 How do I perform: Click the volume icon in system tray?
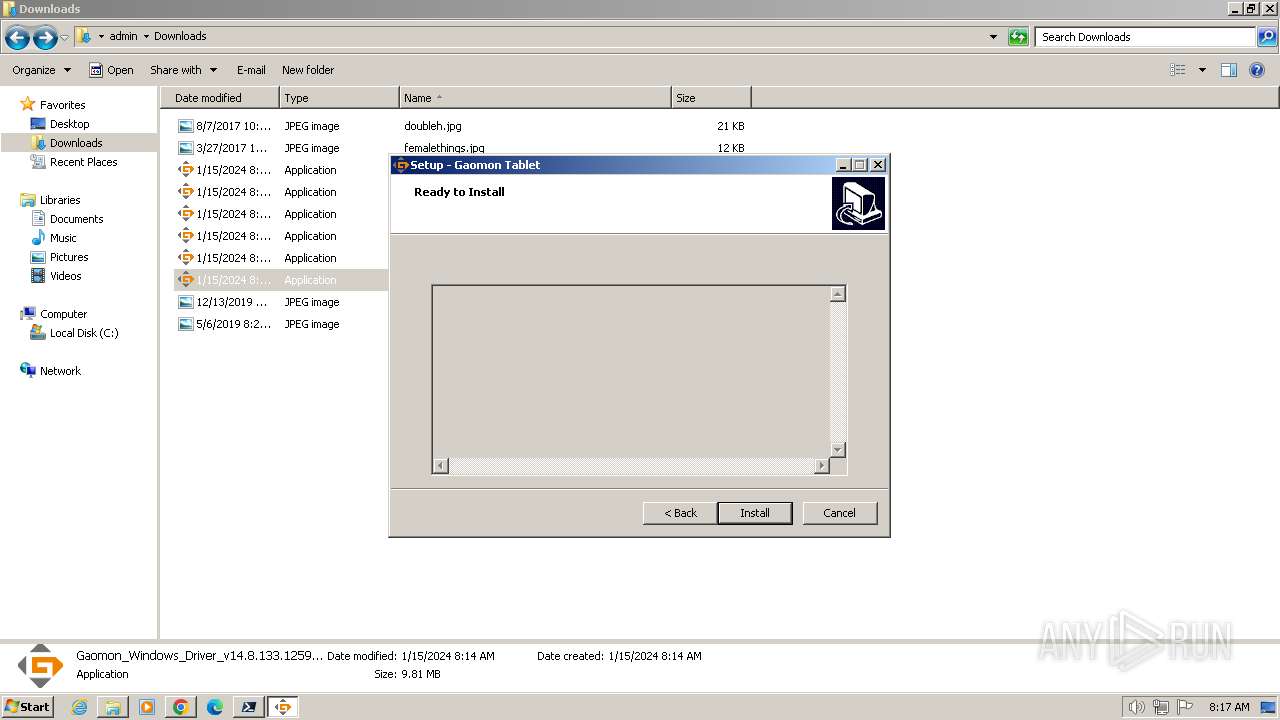(x=1136, y=707)
